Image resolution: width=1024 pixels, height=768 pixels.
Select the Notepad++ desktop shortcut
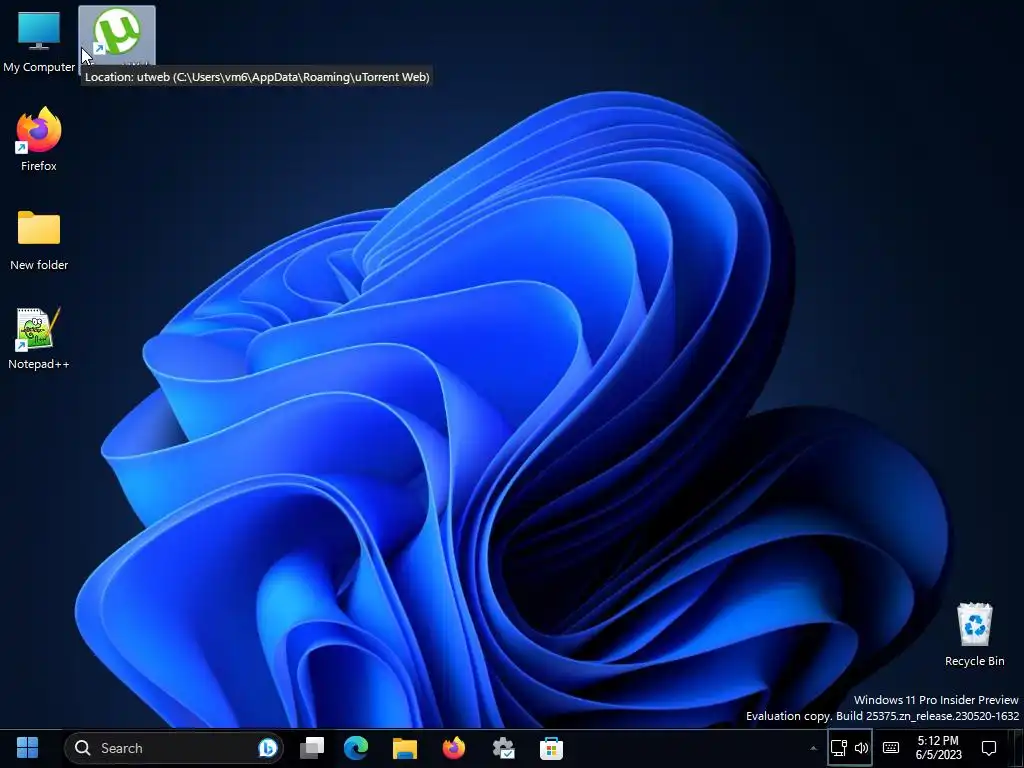pyautogui.click(x=39, y=338)
